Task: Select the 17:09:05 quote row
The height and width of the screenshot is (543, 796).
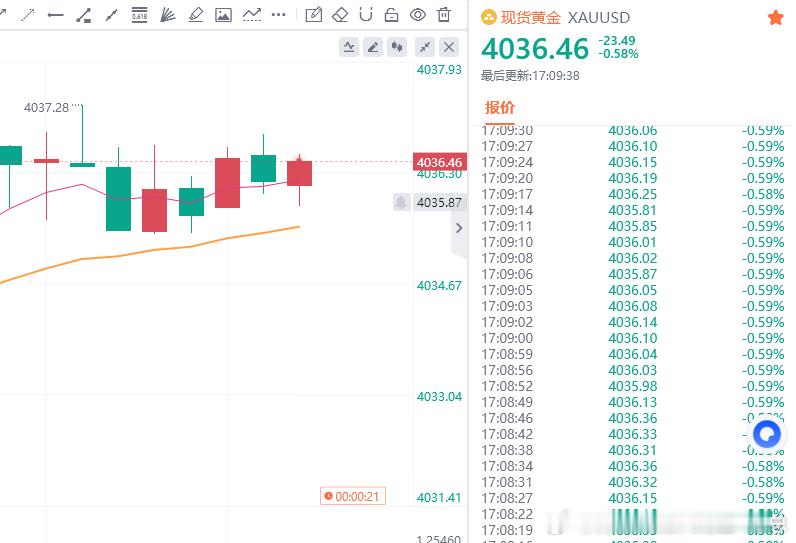Action: [x=633, y=290]
